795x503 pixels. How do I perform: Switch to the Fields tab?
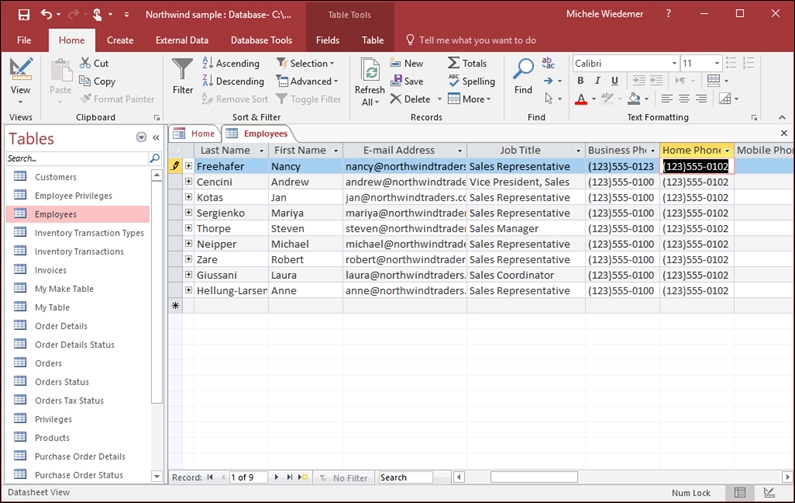[328, 40]
